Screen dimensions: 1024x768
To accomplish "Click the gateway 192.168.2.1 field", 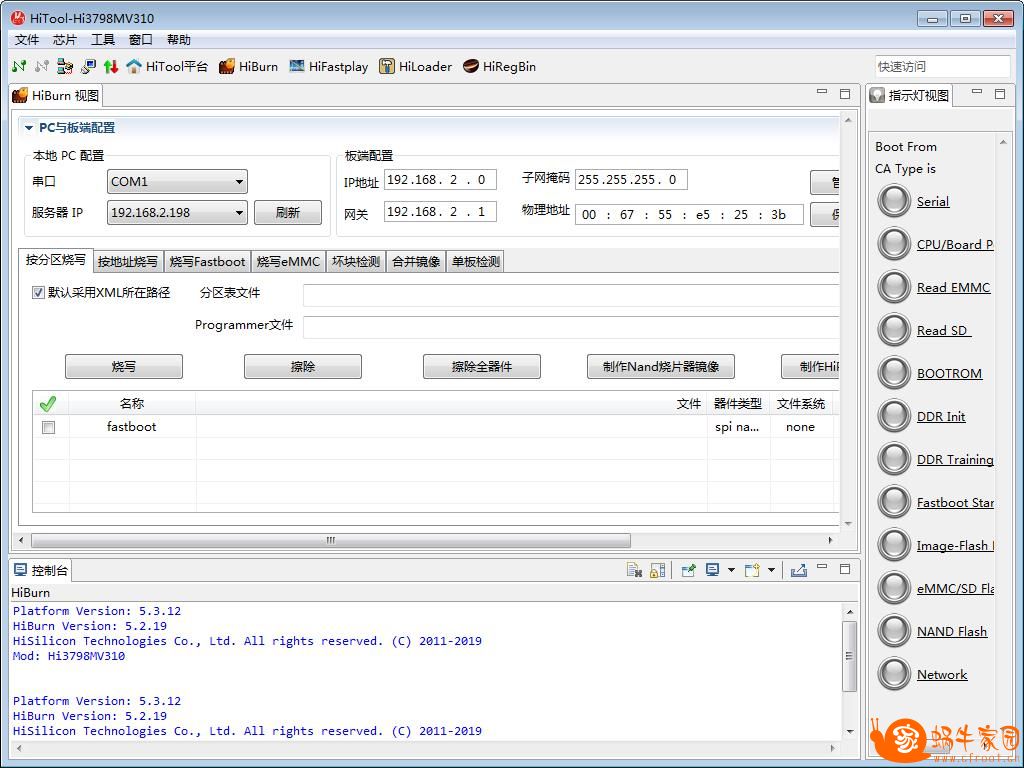I will click(x=440, y=212).
